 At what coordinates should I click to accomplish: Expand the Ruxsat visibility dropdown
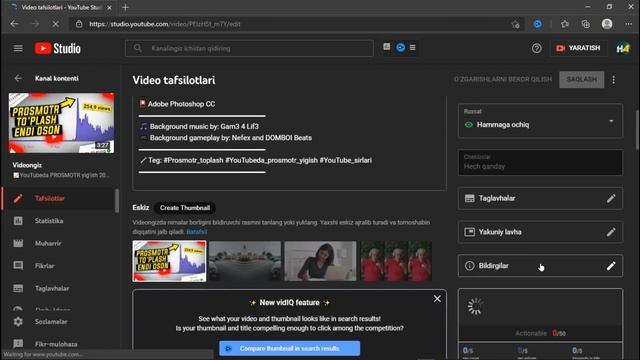[540, 120]
